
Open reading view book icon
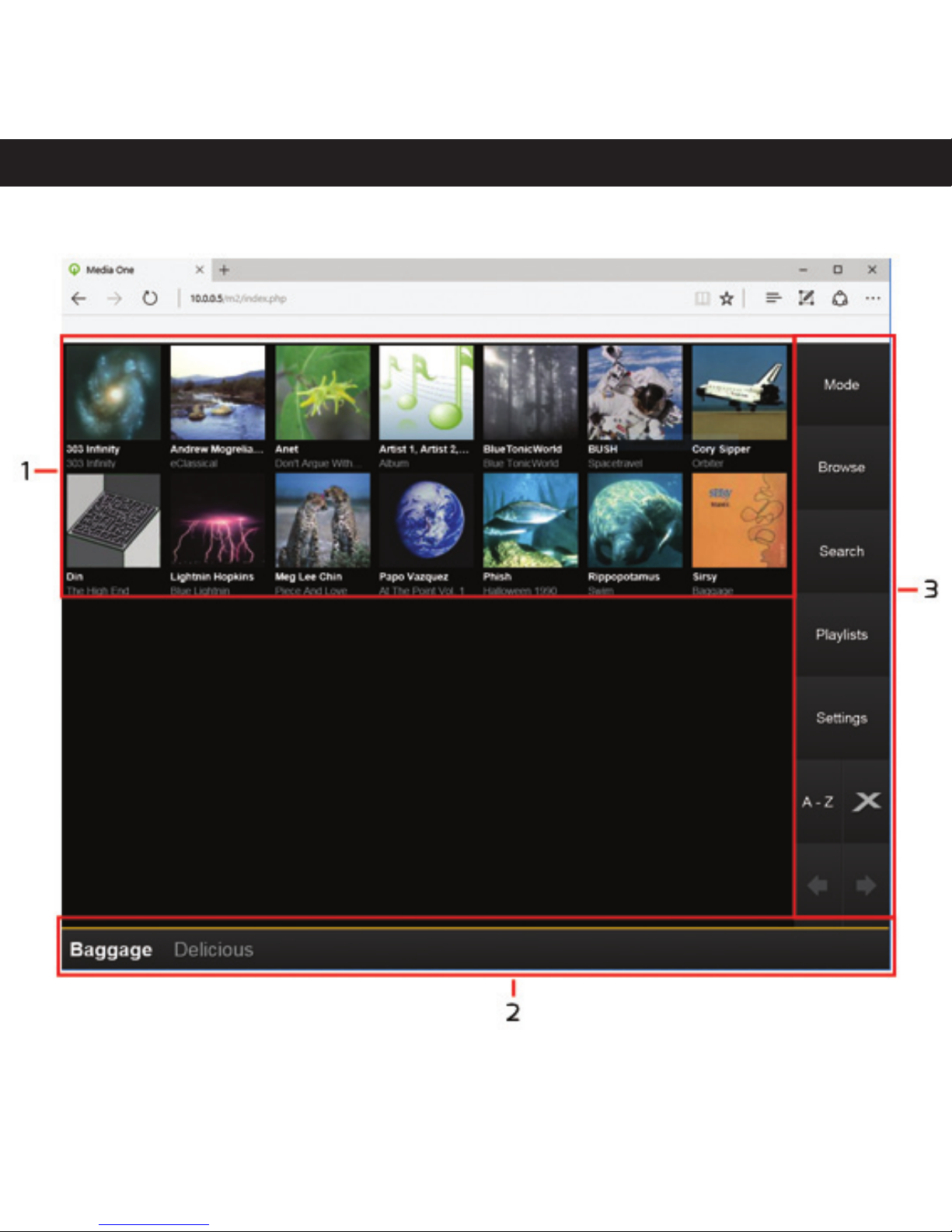coord(702,298)
